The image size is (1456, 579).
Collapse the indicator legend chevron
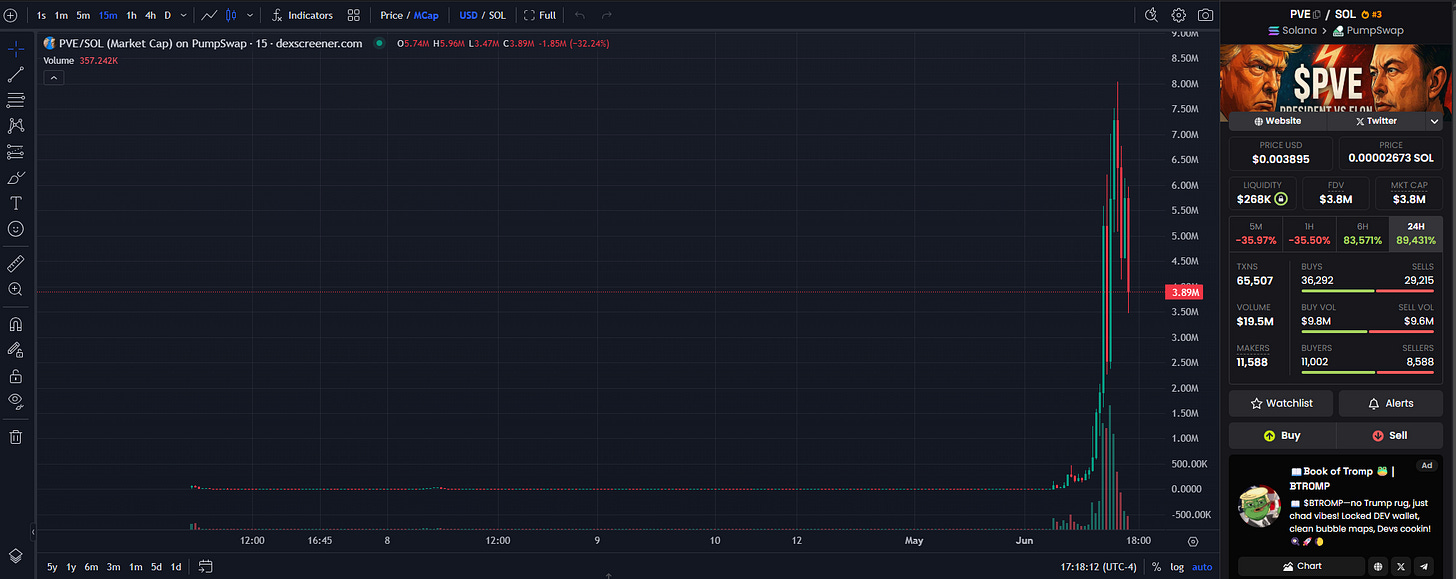[x=54, y=77]
